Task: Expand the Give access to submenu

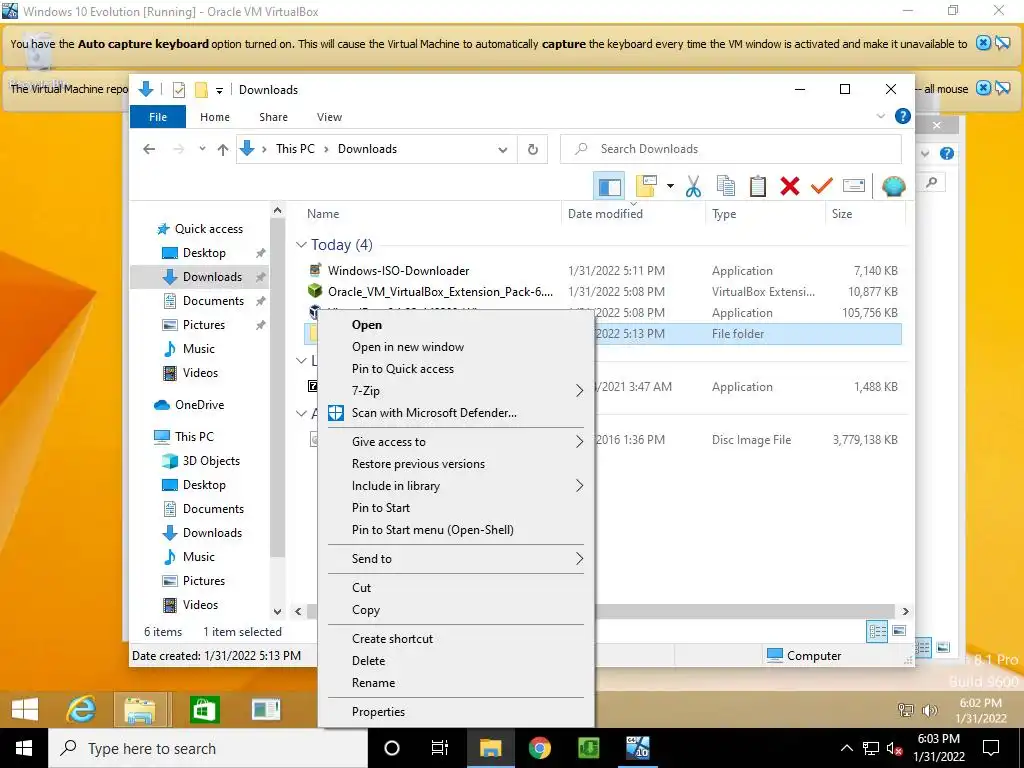Action: (579, 441)
